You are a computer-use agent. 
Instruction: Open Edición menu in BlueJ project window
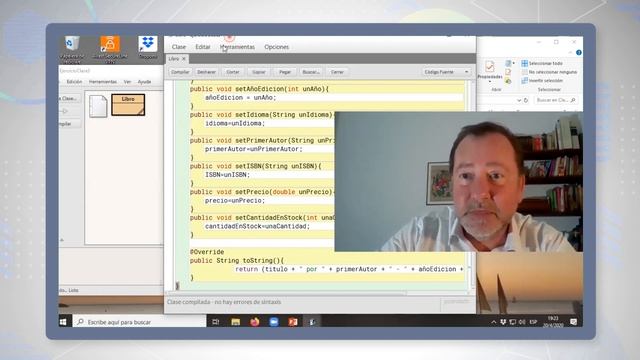(x=74, y=82)
